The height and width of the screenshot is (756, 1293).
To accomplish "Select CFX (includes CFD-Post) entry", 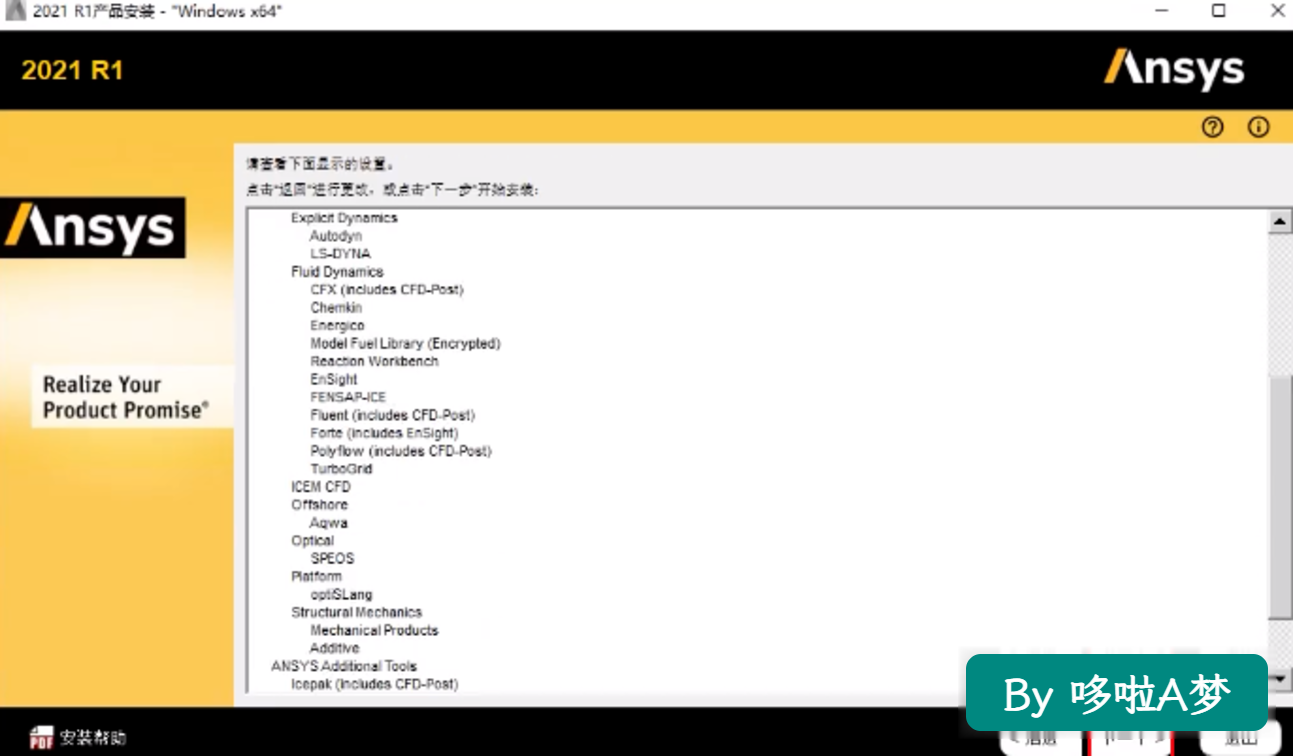I will 387,290.
